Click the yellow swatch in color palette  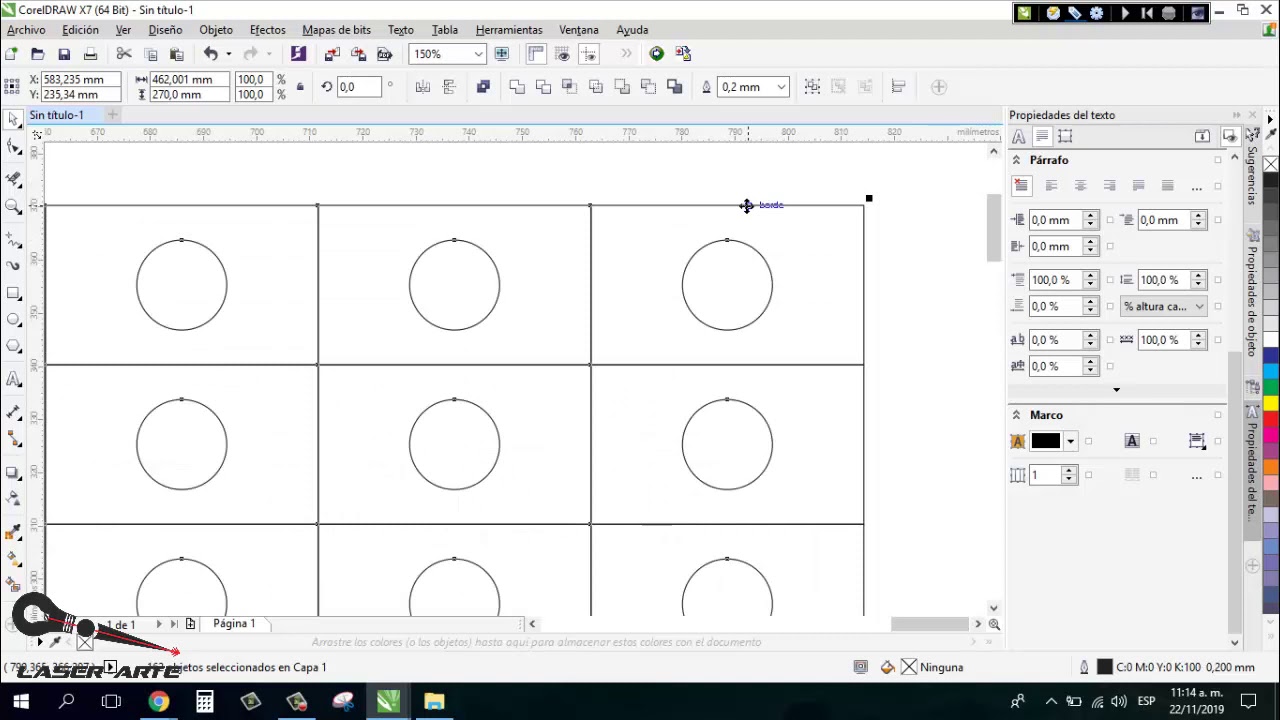pos(1271,402)
